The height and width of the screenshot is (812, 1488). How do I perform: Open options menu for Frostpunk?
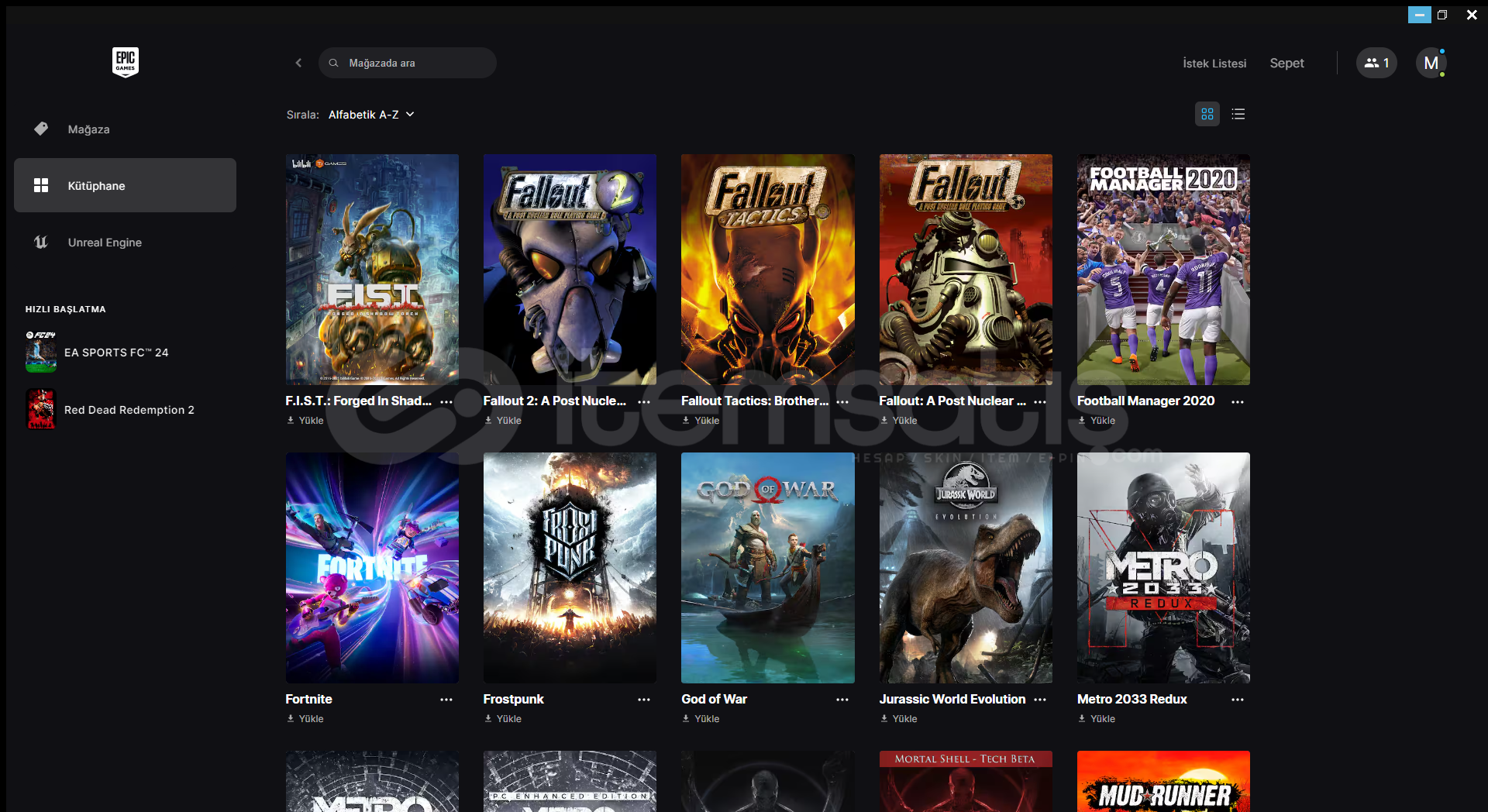click(x=644, y=700)
